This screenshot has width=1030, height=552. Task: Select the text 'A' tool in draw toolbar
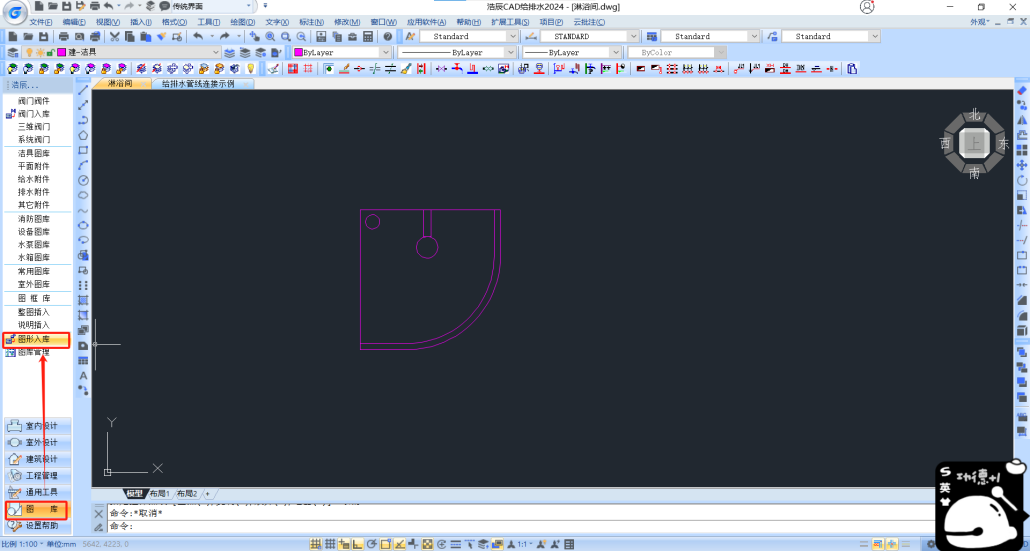tap(83, 375)
